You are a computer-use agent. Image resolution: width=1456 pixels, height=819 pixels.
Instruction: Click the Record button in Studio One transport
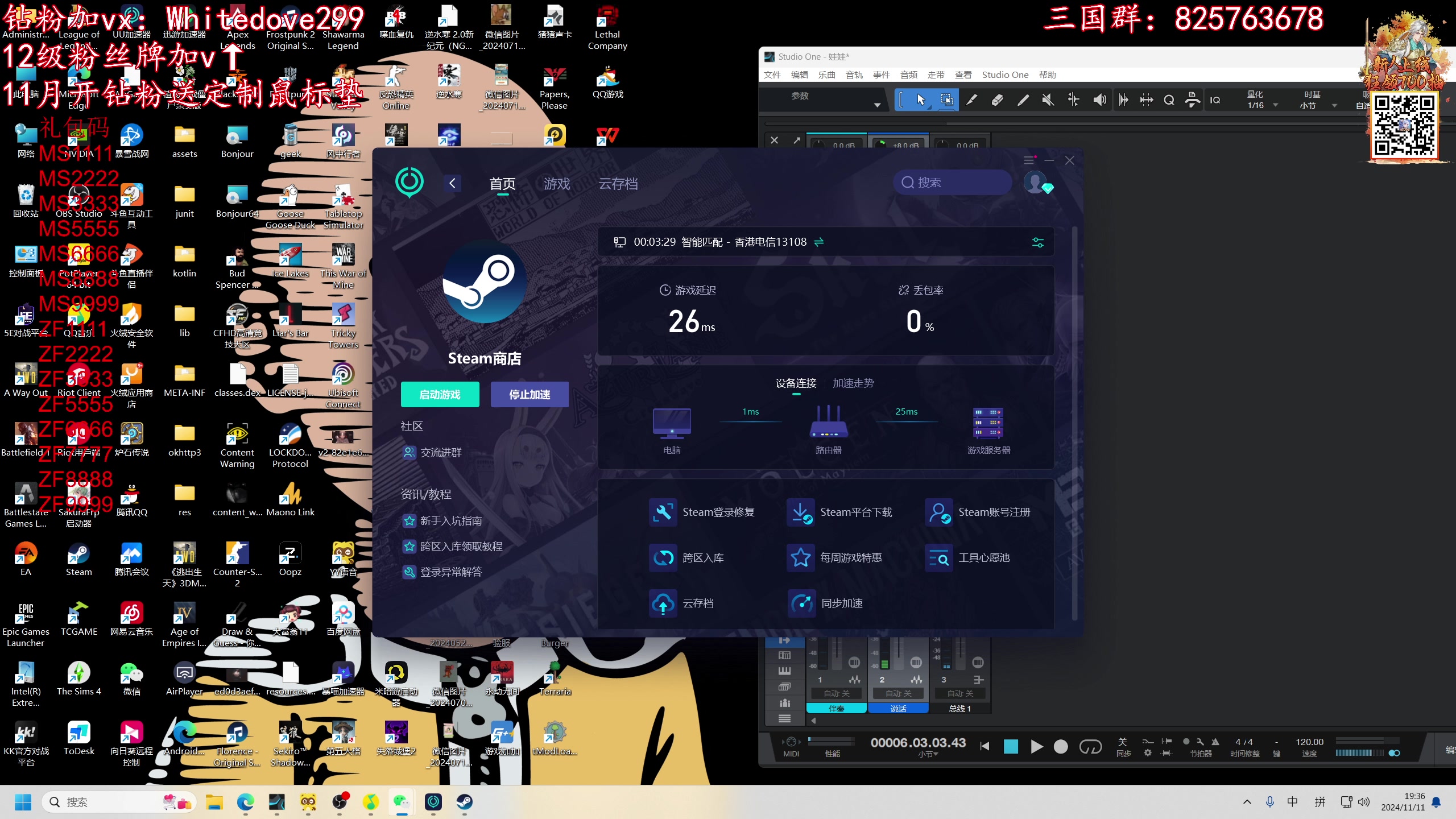tap(1061, 747)
